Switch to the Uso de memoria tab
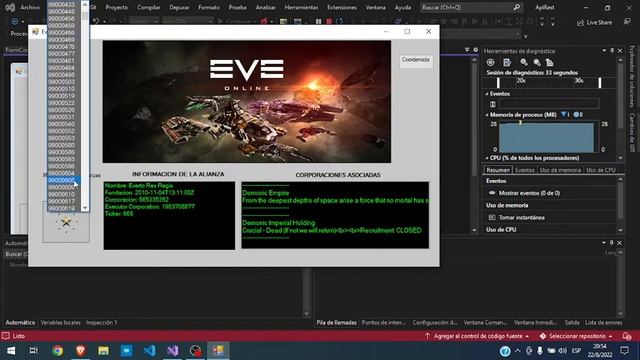Screen dimensions: 640x360 [560, 170]
